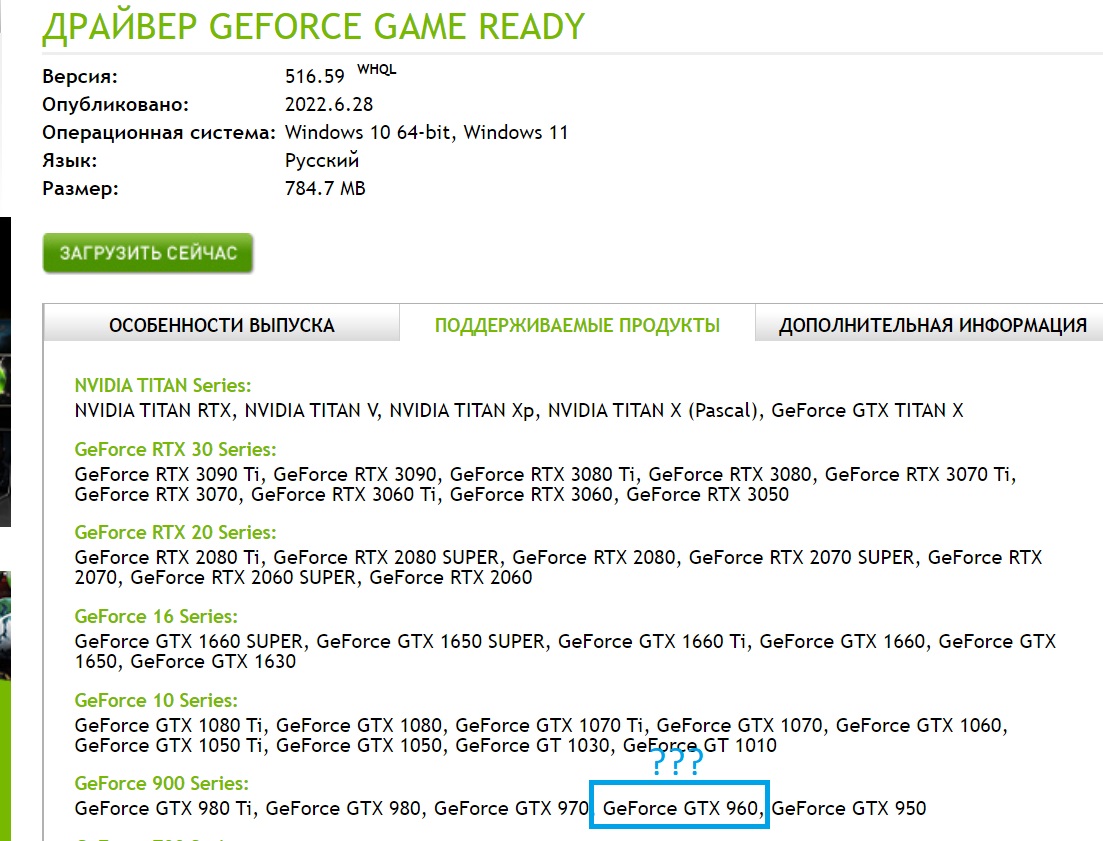Click GeForce GTX 1630 entry
The height and width of the screenshot is (841, 1103).
[213, 662]
